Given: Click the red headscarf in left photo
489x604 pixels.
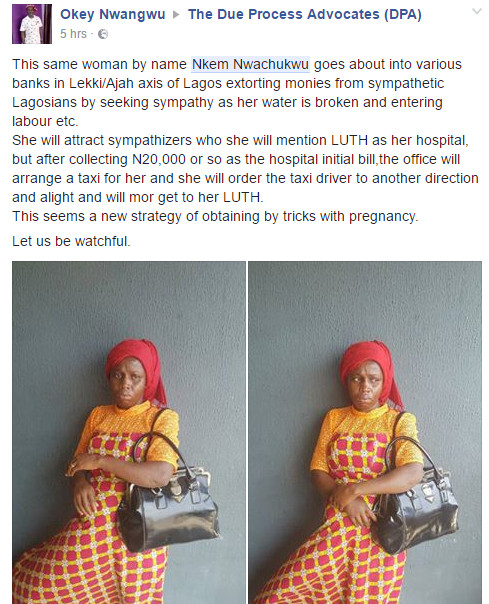Looking at the screenshot, I should tap(138, 368).
